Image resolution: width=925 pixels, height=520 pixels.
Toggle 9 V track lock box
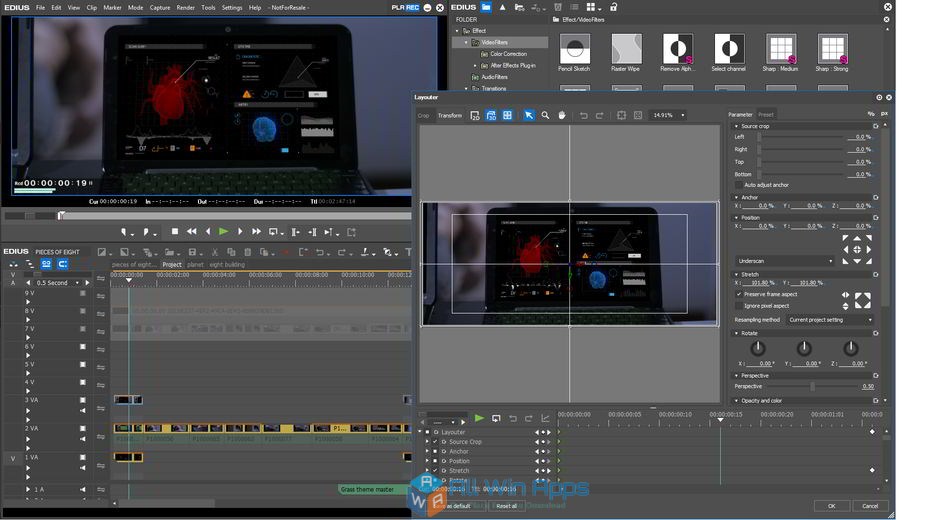pos(83,293)
